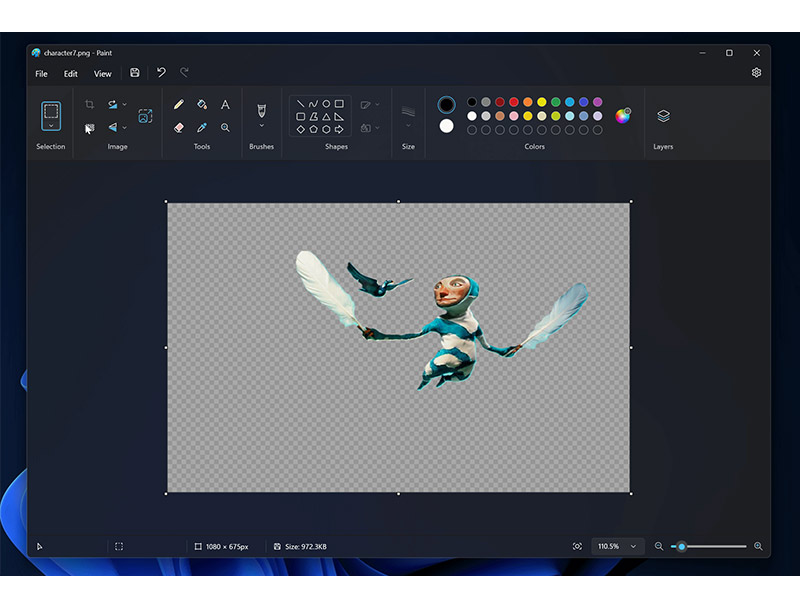Image resolution: width=800 pixels, height=600 pixels.
Task: Click the zoom out magnifier
Action: point(659,546)
